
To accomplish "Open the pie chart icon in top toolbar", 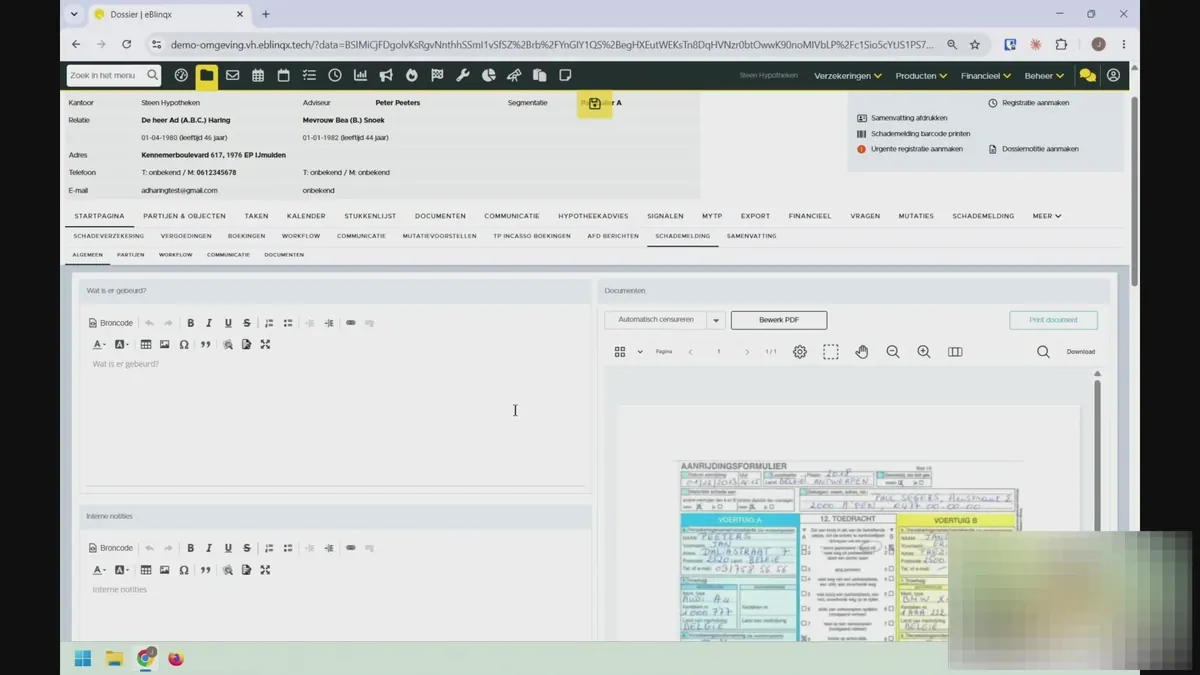I will pos(489,75).
